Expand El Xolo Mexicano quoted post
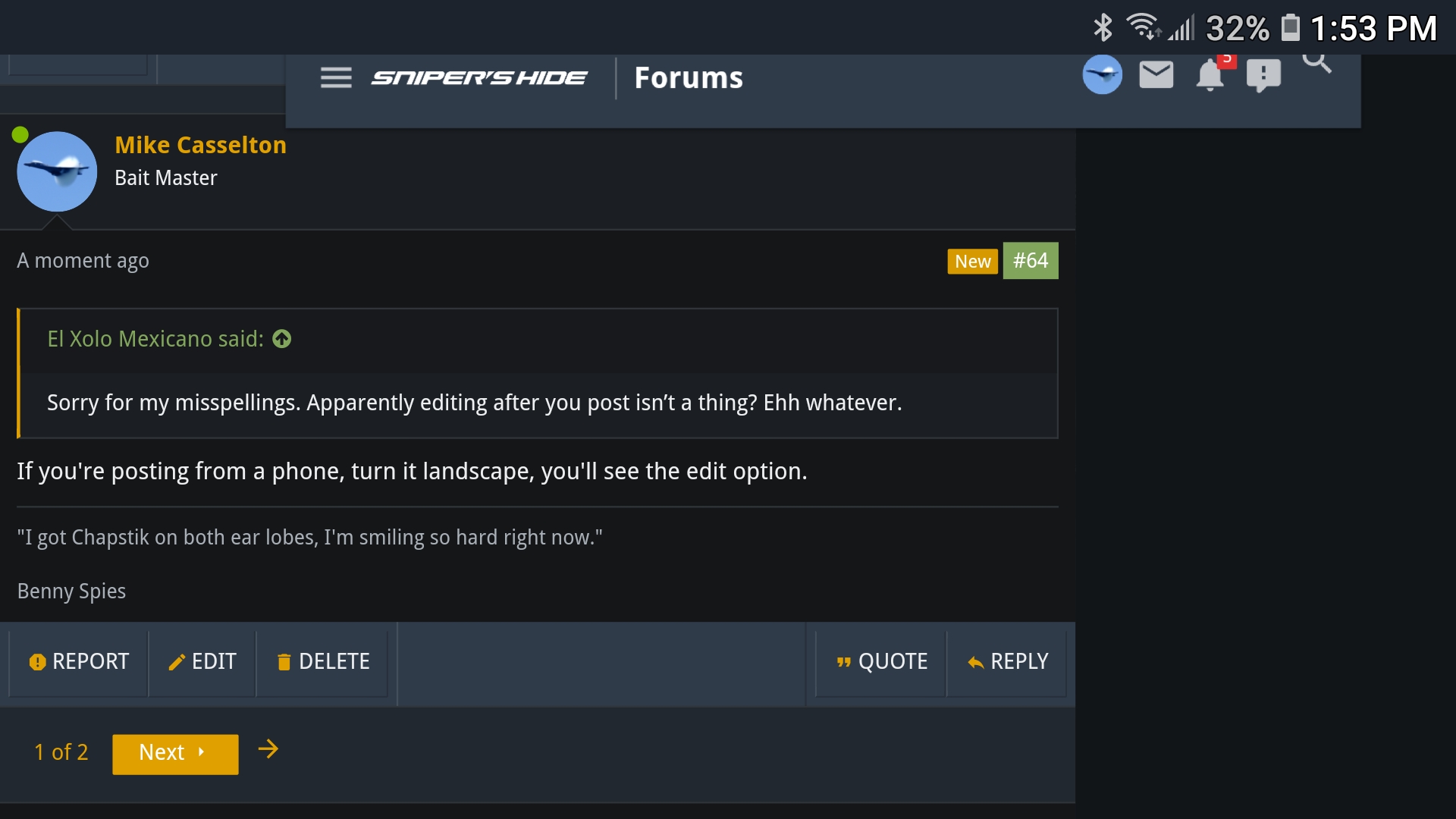This screenshot has width=1456, height=819. [282, 339]
